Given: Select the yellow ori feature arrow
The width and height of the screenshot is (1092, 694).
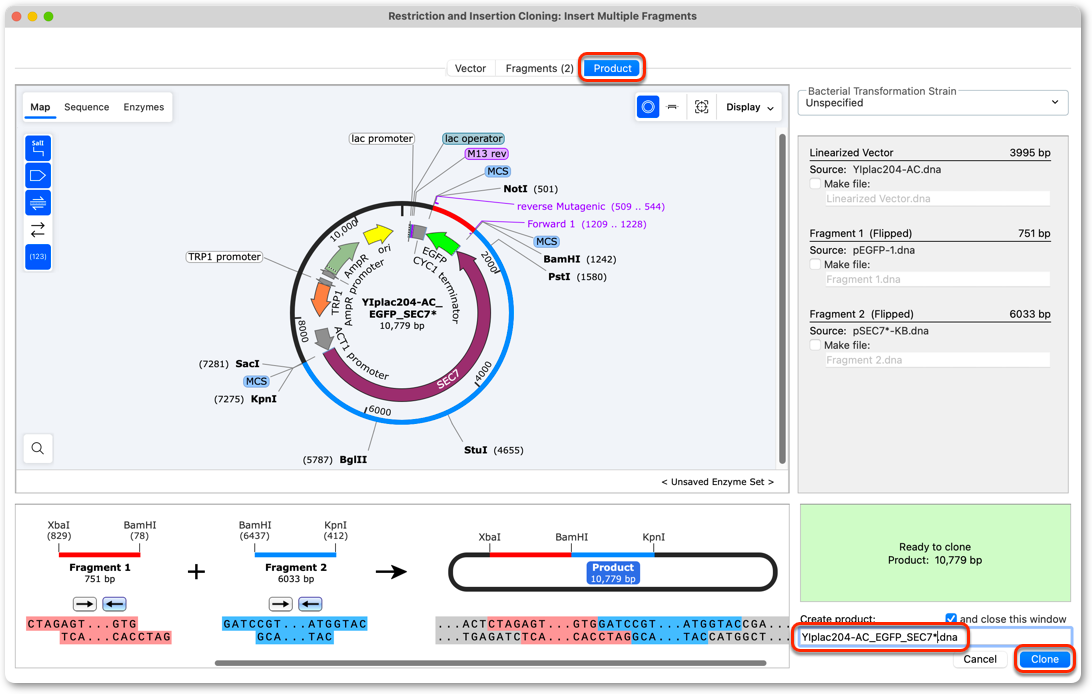Looking at the screenshot, I should [378, 235].
